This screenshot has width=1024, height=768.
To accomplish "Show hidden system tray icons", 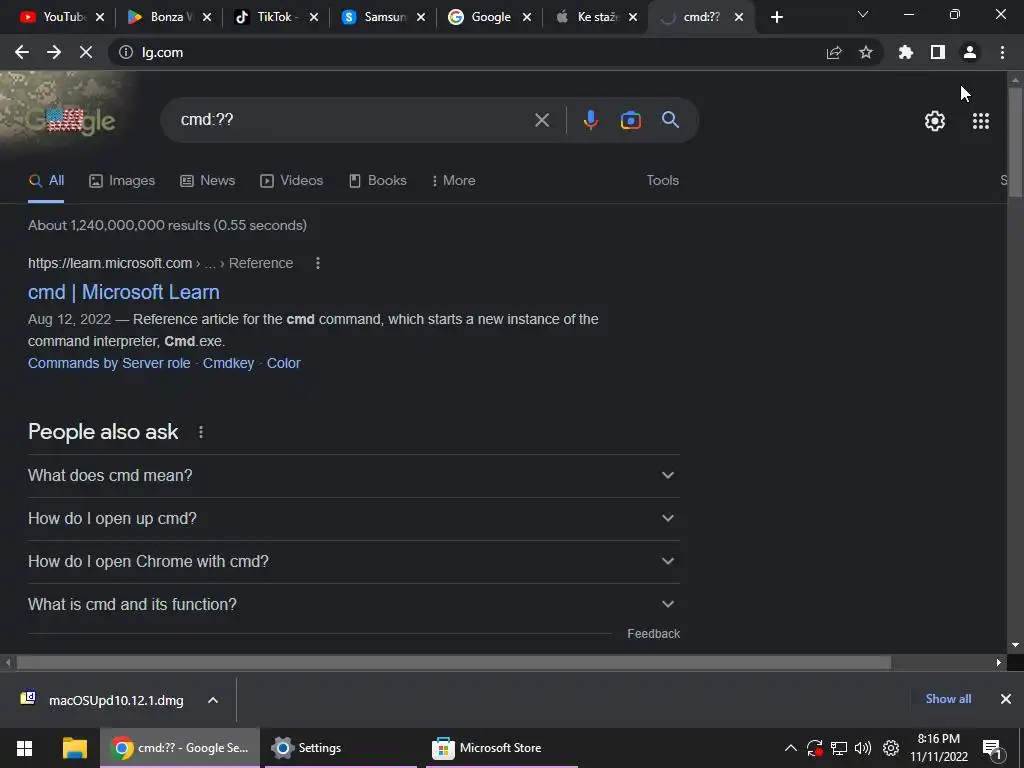I will [x=790, y=748].
